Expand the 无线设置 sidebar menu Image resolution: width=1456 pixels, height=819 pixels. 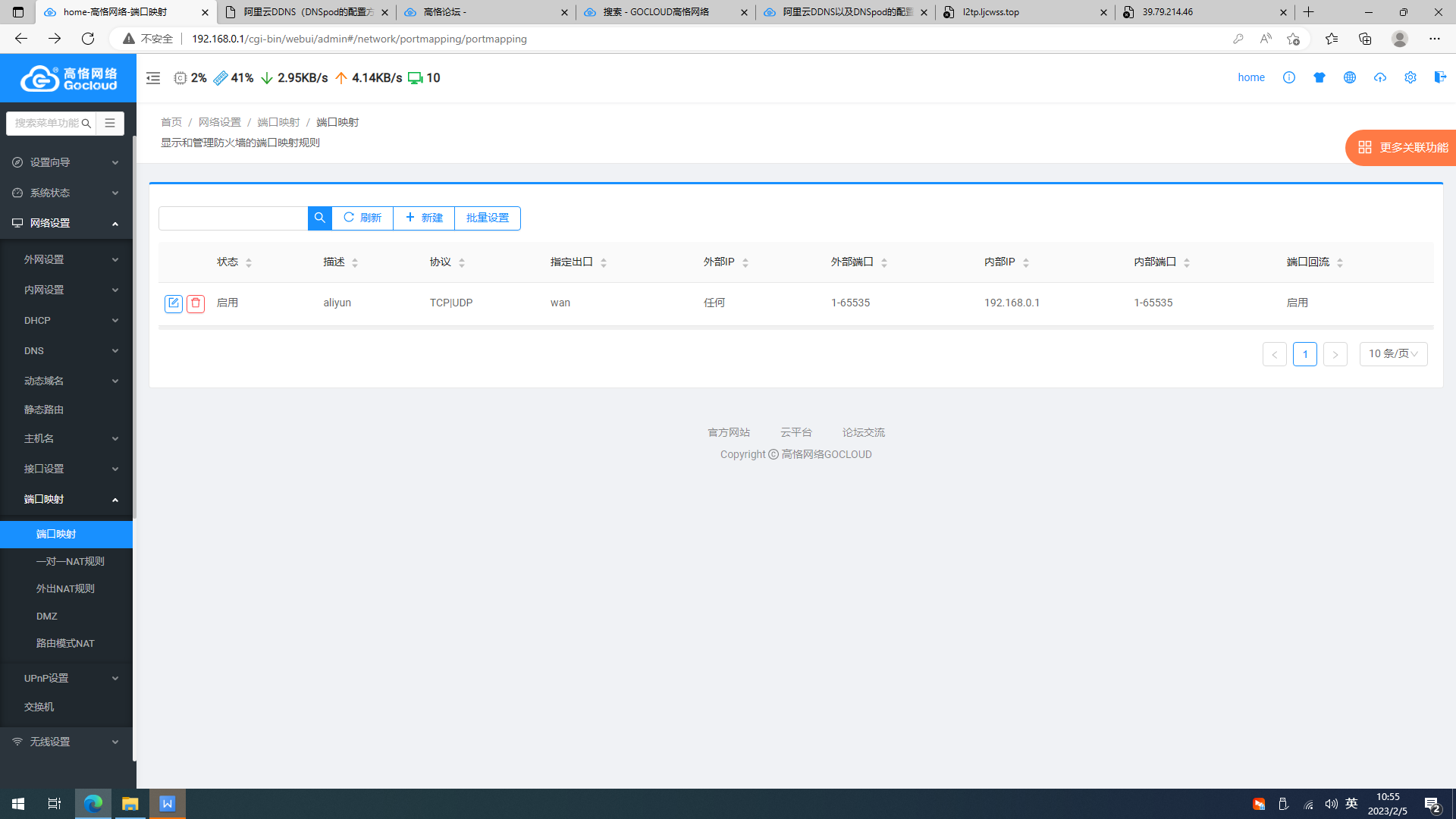66,742
